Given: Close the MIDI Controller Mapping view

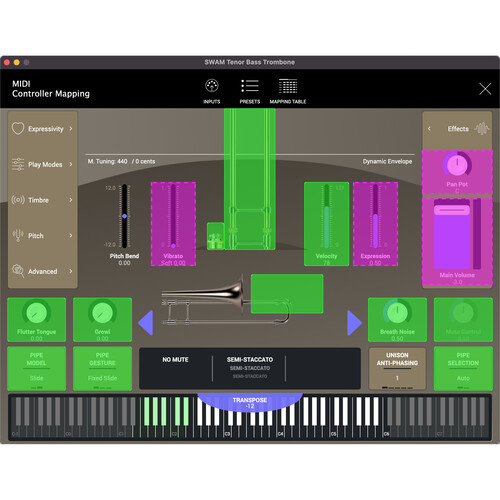Looking at the screenshot, I should (x=485, y=89).
